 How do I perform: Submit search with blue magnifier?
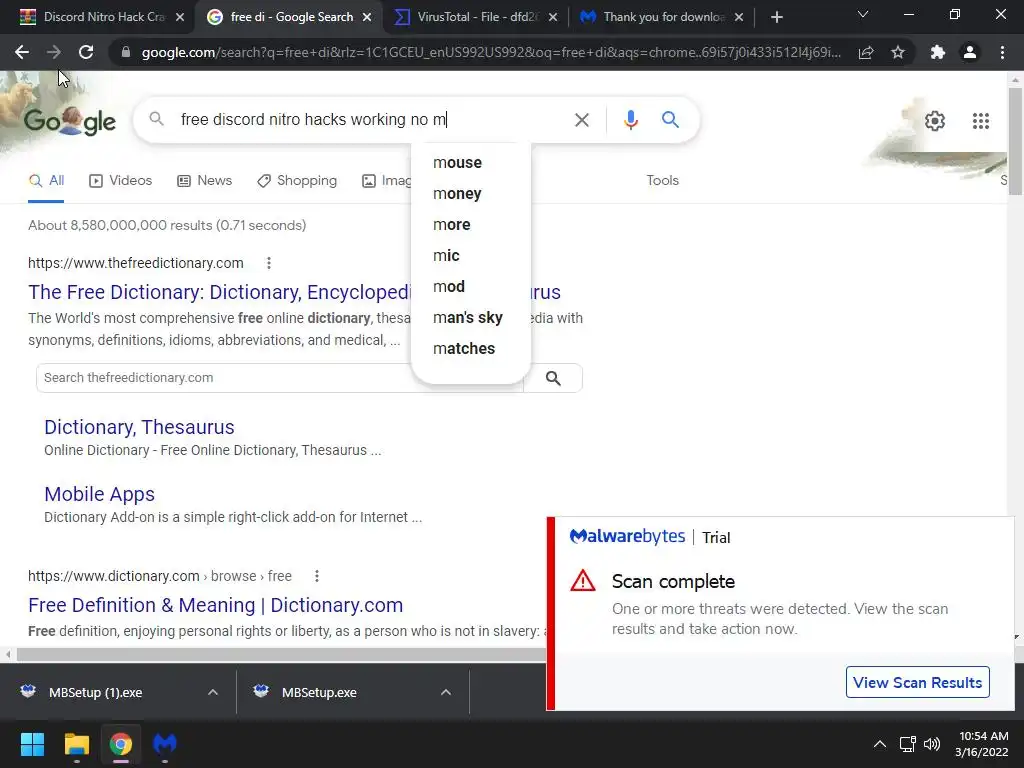[x=670, y=120]
